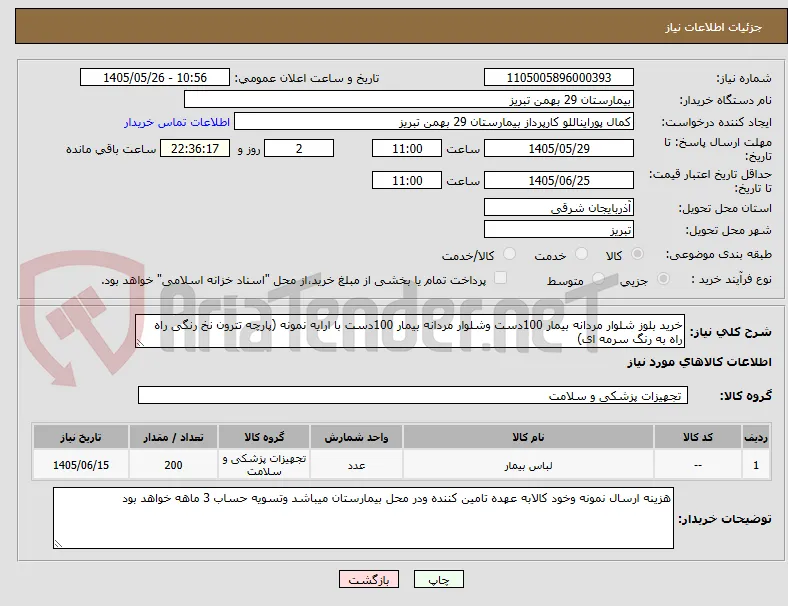
Task: Click the remaining time field 22:36:17
Action: 195,148
